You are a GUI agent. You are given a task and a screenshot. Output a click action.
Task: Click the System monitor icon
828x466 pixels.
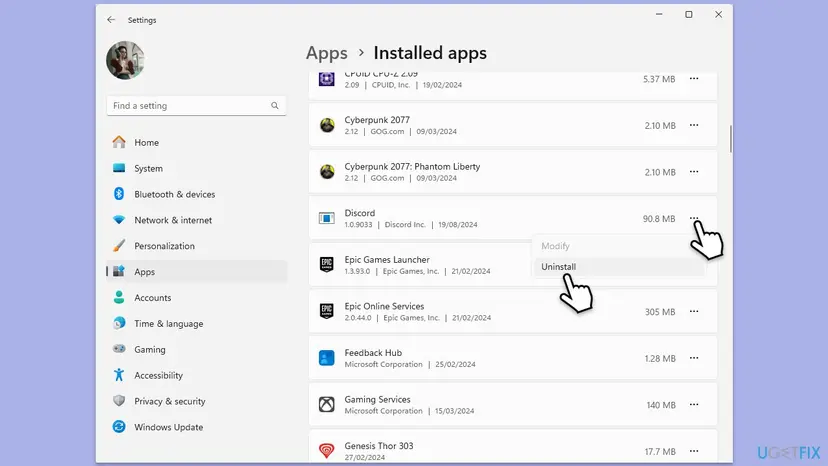(119, 168)
